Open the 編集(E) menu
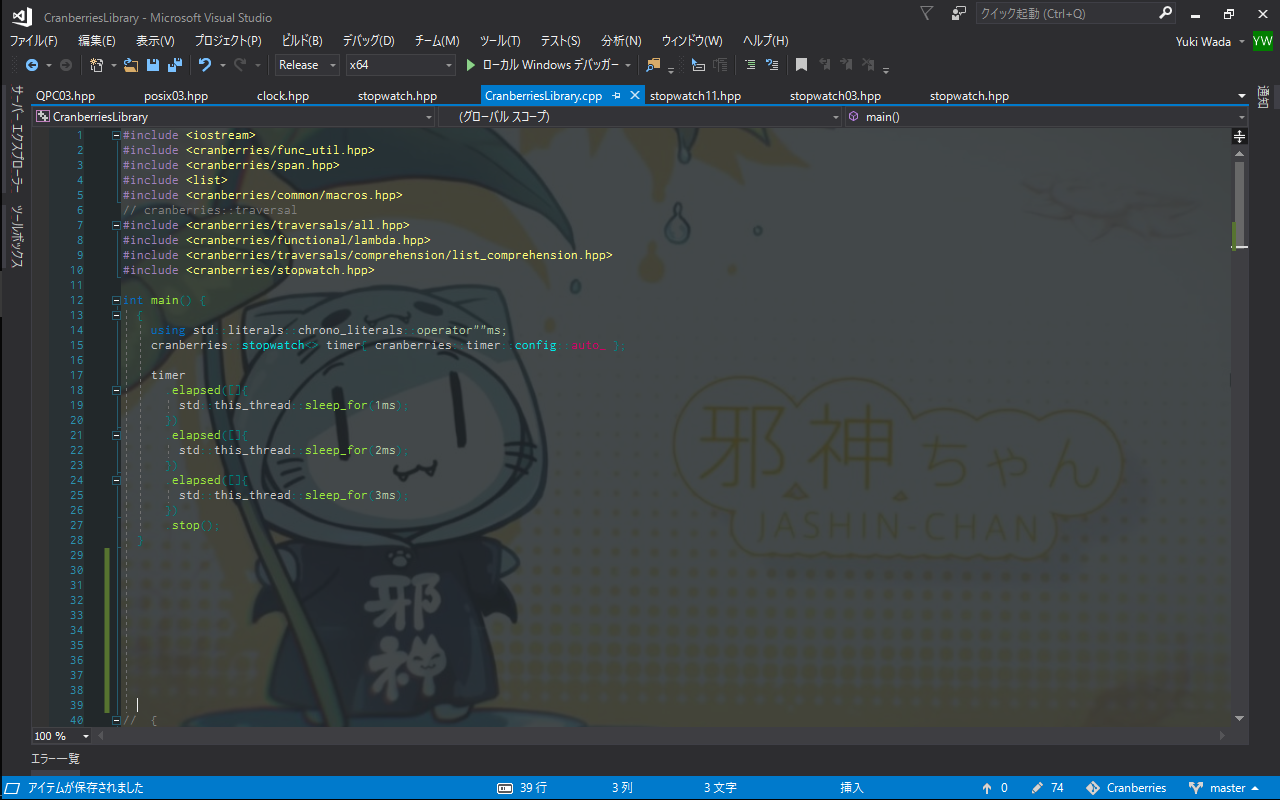1280x800 pixels. (97, 41)
